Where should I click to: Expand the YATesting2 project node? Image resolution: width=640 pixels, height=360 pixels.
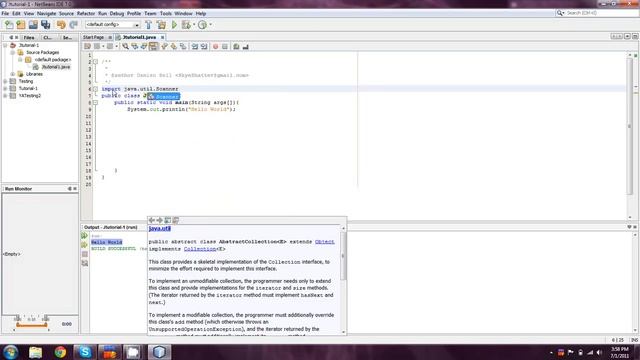click(5, 96)
